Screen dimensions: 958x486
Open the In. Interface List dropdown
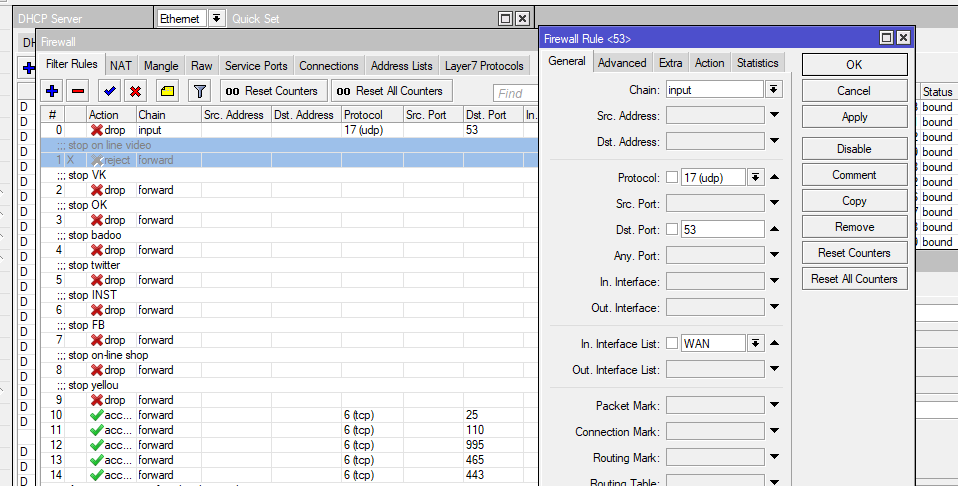click(755, 344)
